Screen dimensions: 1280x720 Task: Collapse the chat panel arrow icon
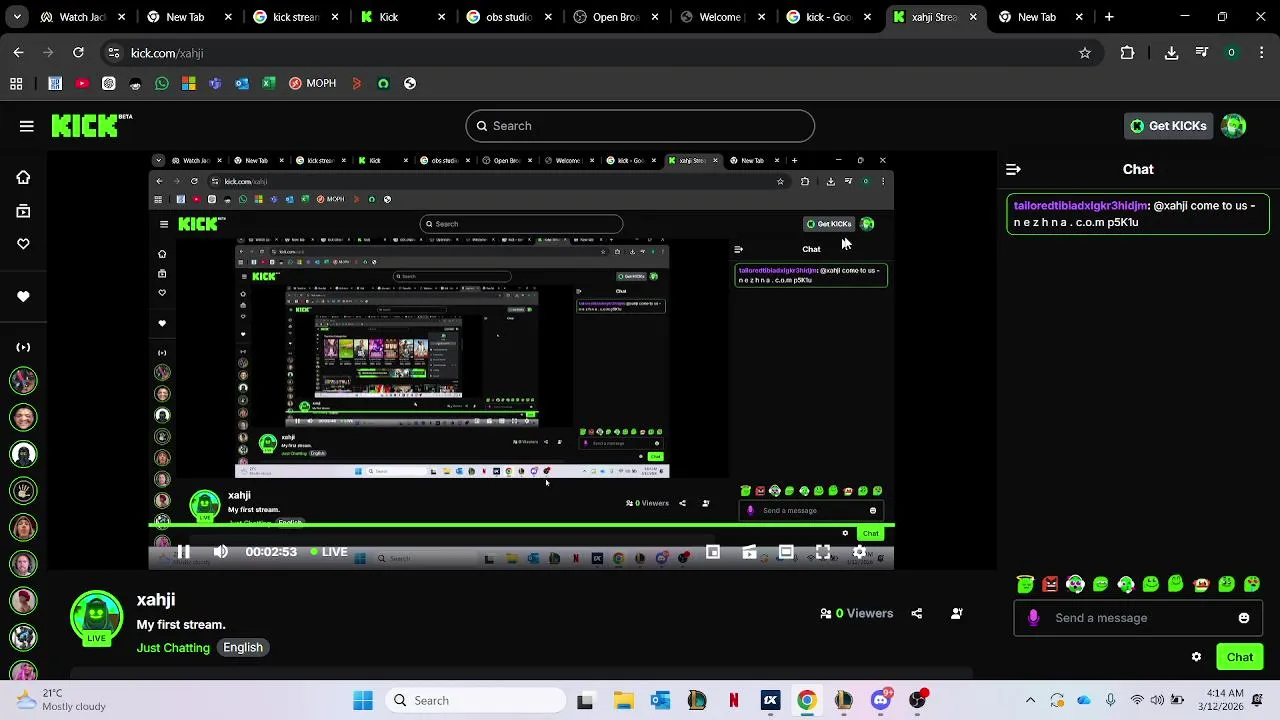(x=1013, y=170)
